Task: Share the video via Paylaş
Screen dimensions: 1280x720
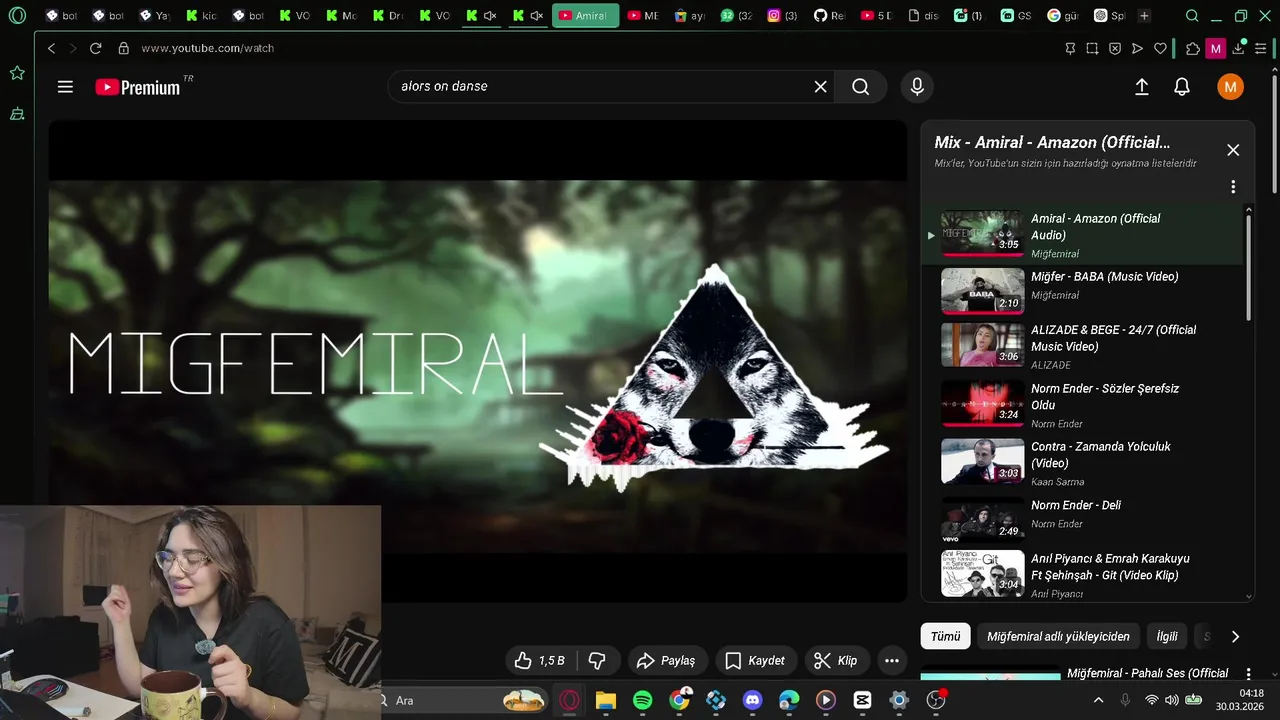Action: point(666,661)
